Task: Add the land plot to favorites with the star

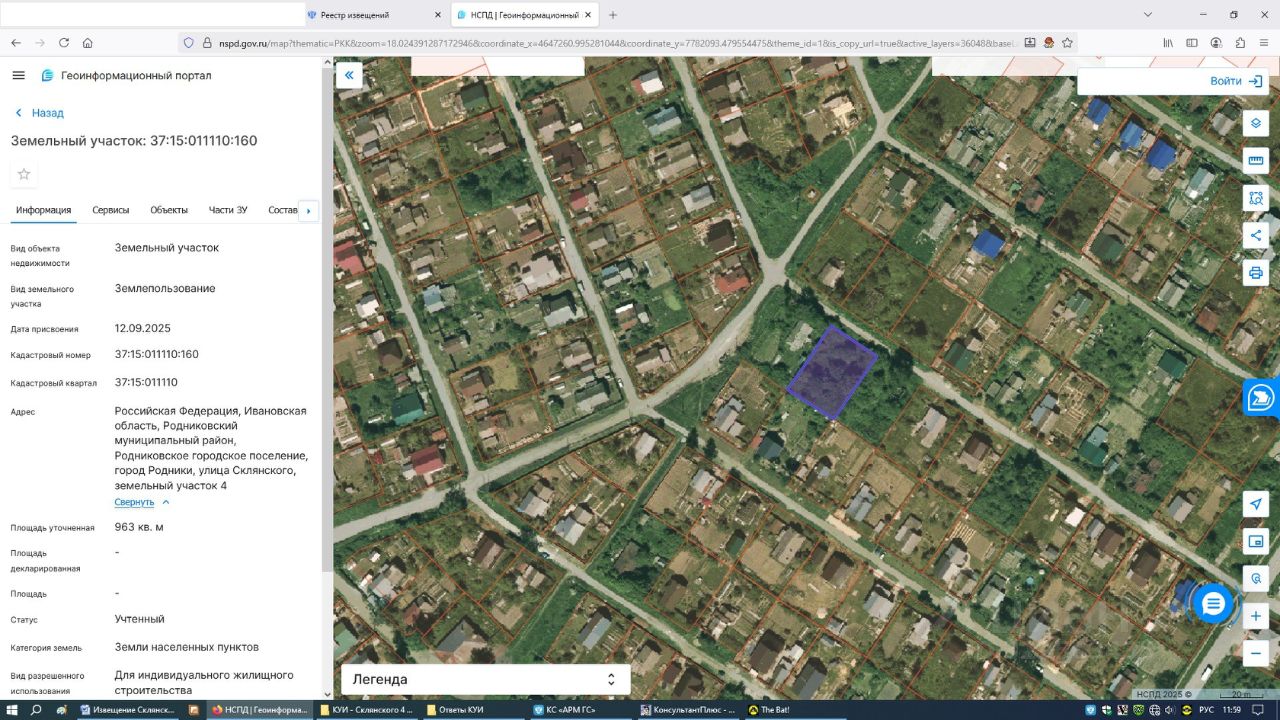Action: point(24,174)
